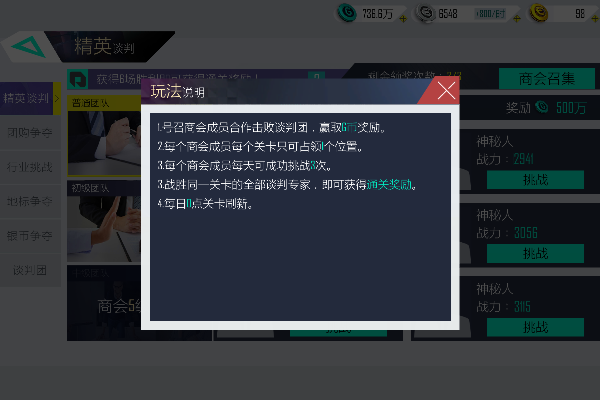600x400 pixels.
Task: Go to the 地标争夺 sidebar tab
Action: pyautogui.click(x=30, y=201)
